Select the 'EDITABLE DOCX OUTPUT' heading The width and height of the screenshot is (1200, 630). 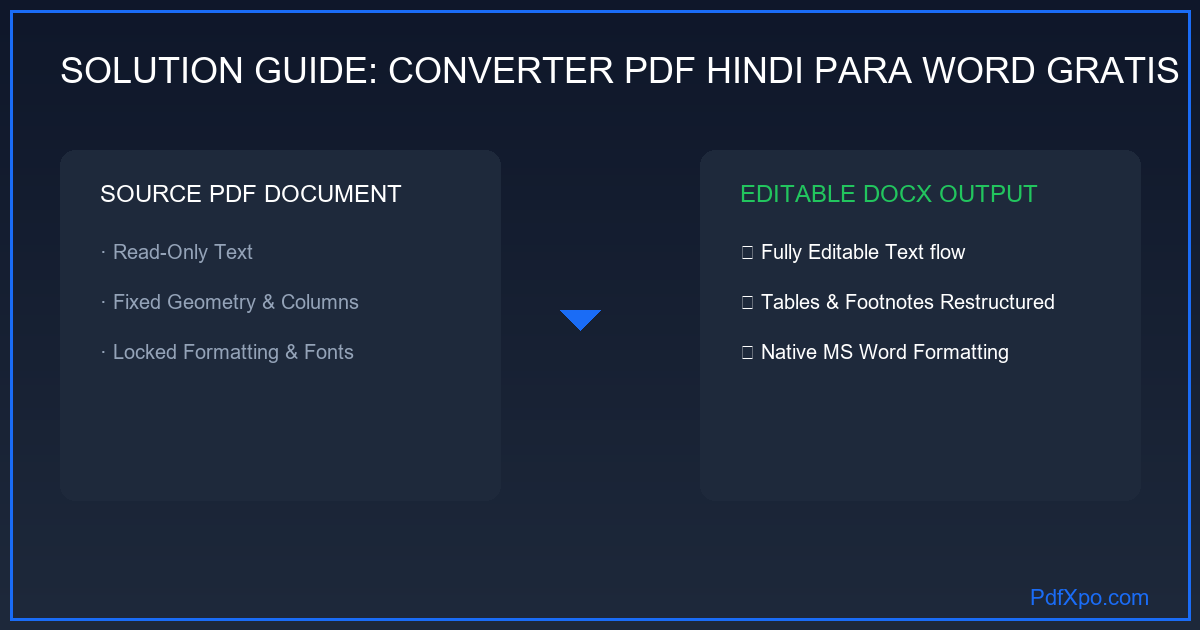tap(889, 194)
